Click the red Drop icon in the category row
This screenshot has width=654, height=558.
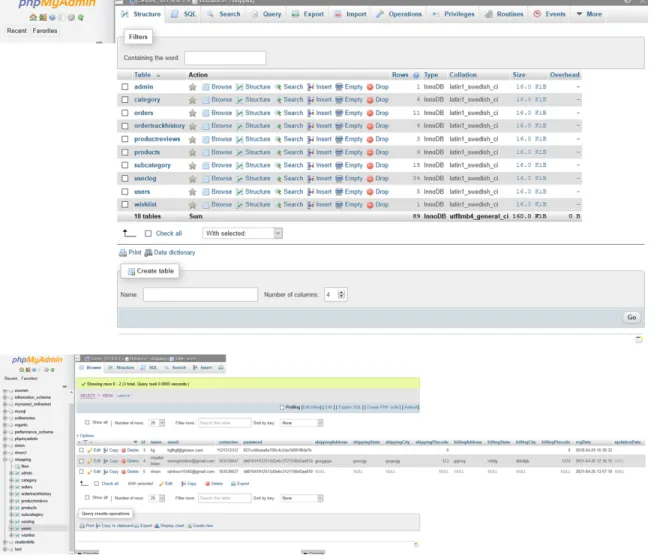(x=370, y=100)
